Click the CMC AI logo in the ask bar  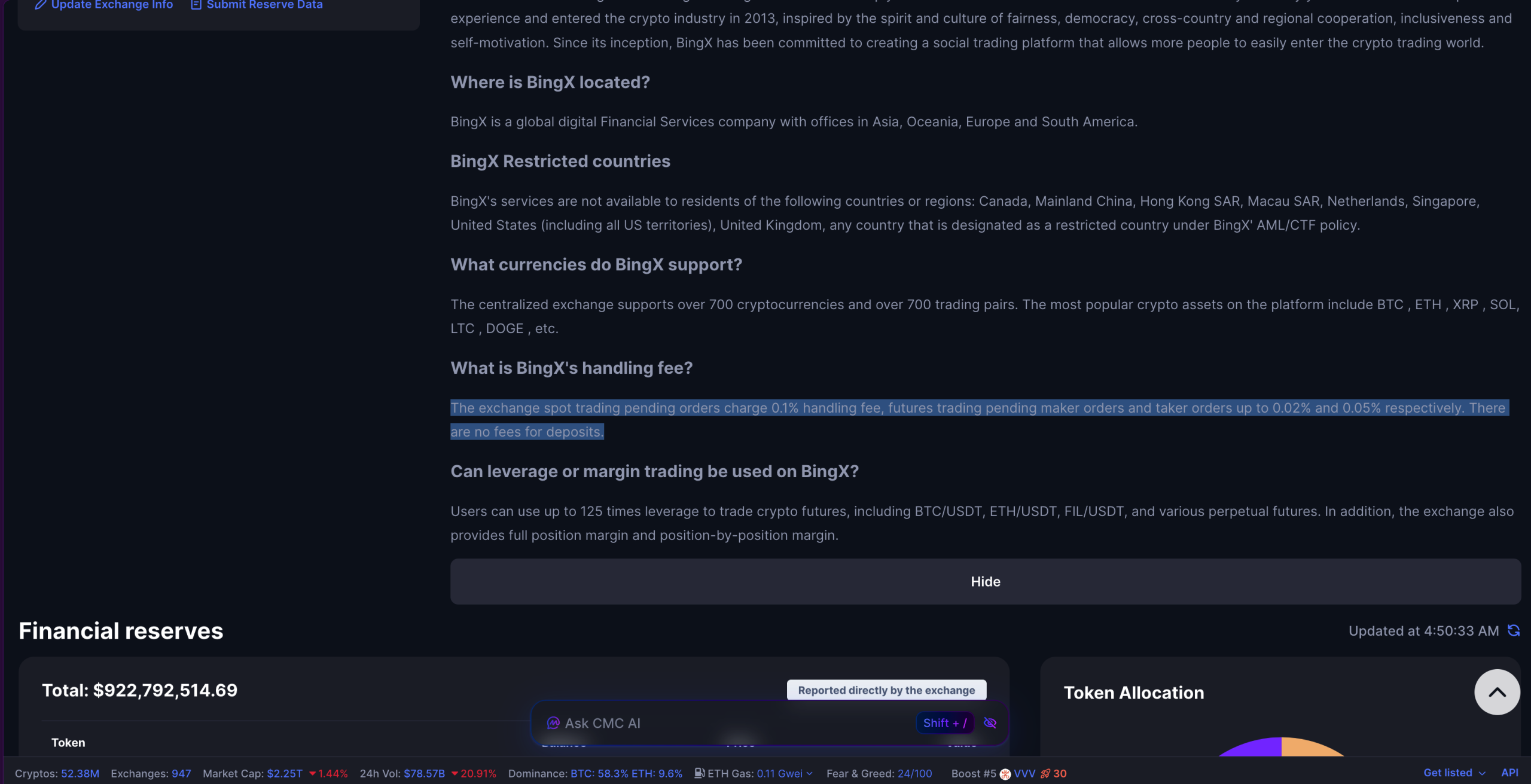[553, 723]
